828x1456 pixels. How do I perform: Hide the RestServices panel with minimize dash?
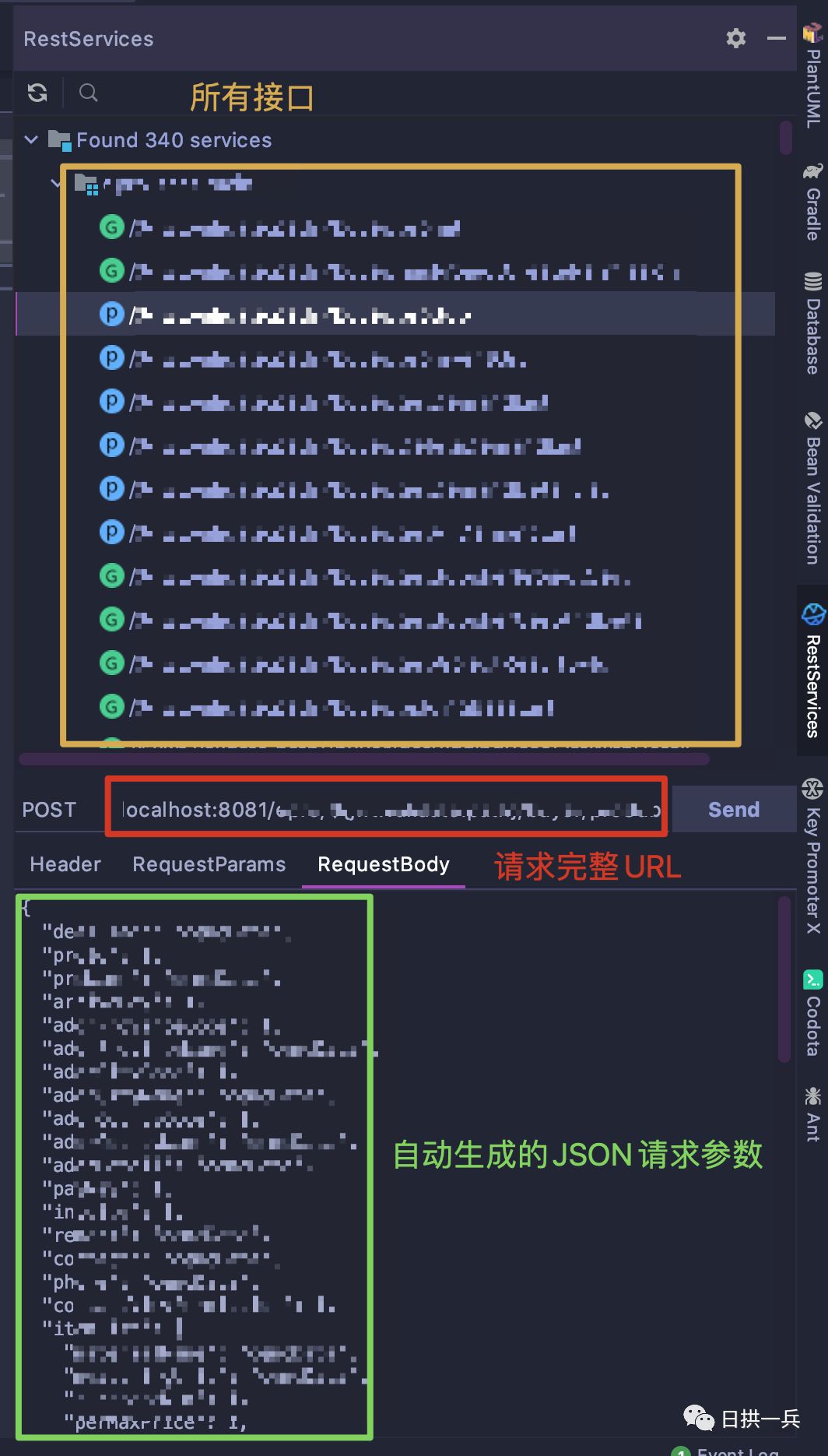click(x=776, y=38)
